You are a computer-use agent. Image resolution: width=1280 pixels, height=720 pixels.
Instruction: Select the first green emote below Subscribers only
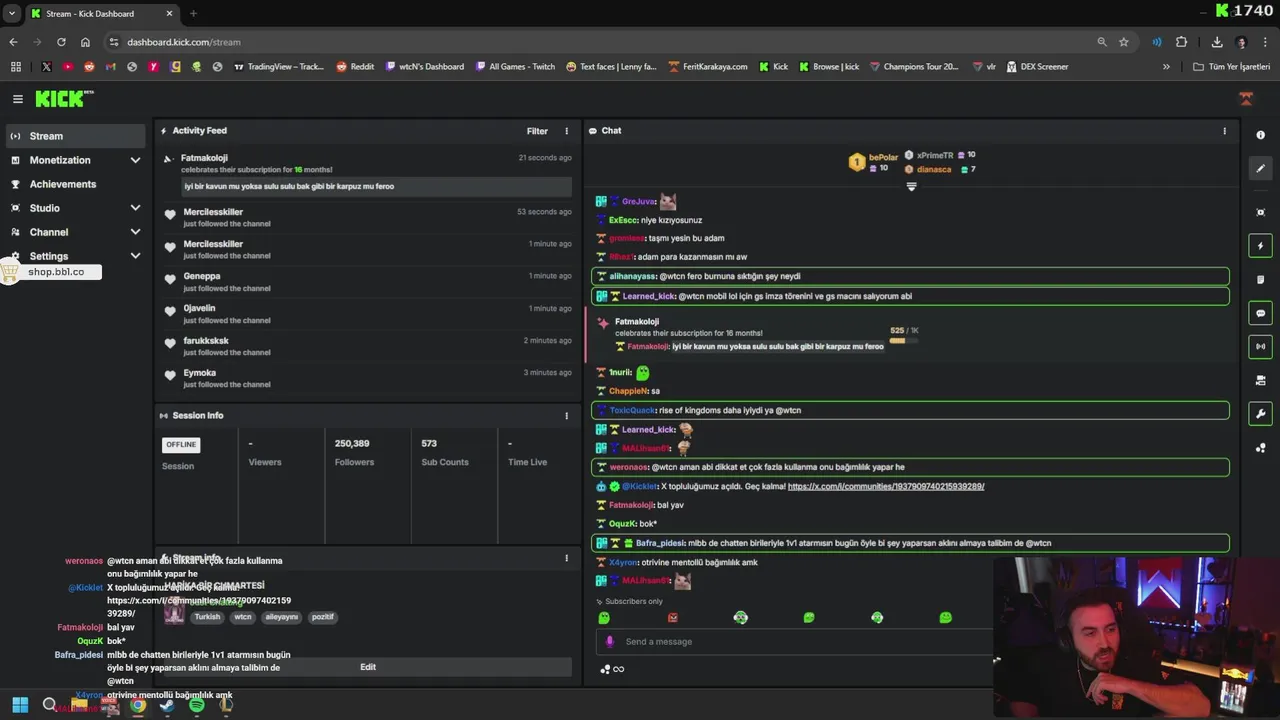pyautogui.click(x=604, y=618)
